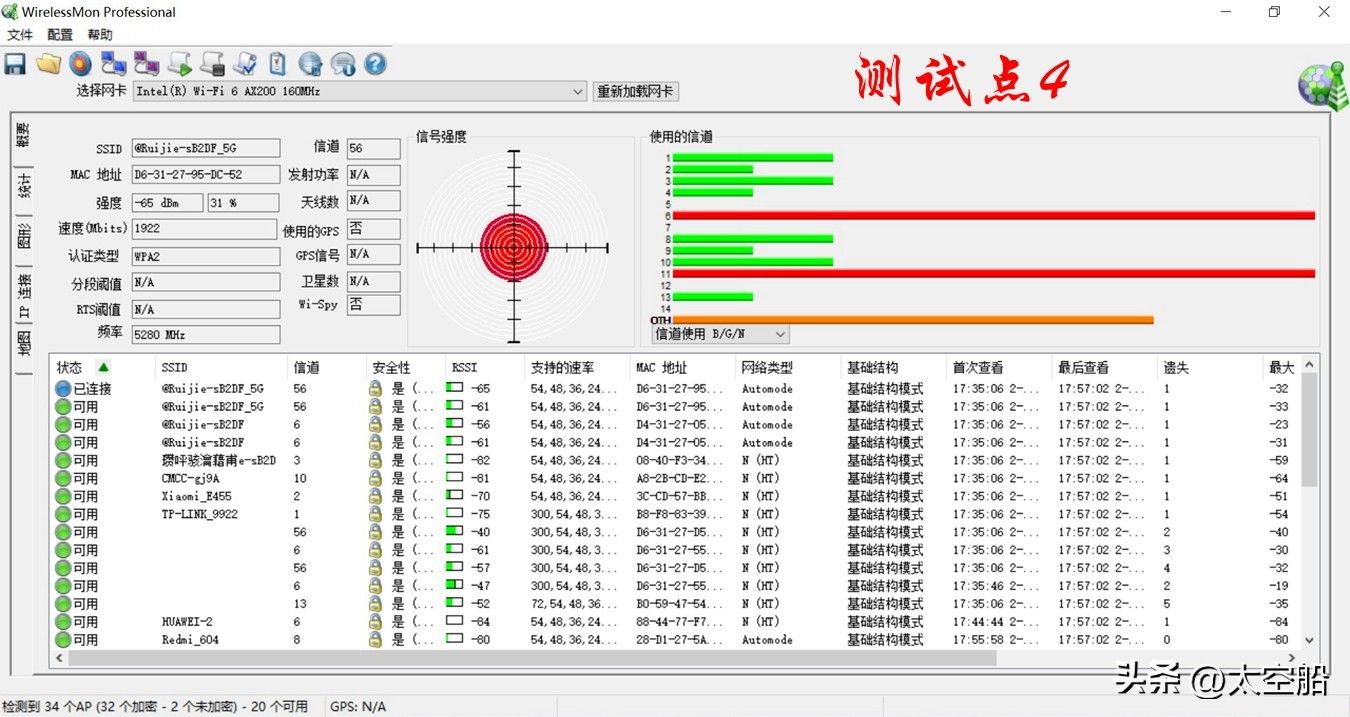
Task: Click the 频率 field showing 5280 MHz
Action: coord(206,335)
